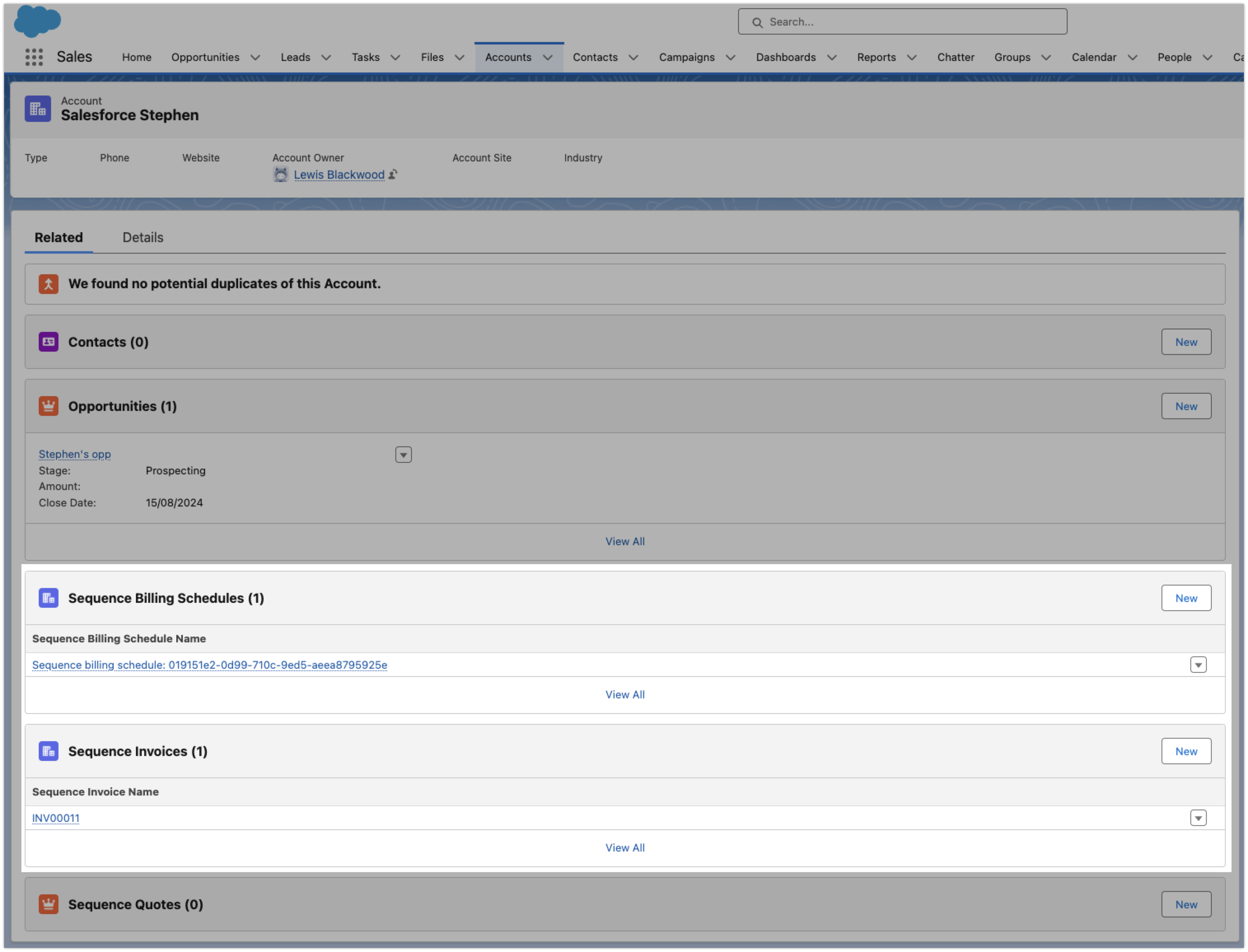The width and height of the screenshot is (1248, 952).
Task: Click the Sequence Quotes crown icon
Action: [x=49, y=905]
